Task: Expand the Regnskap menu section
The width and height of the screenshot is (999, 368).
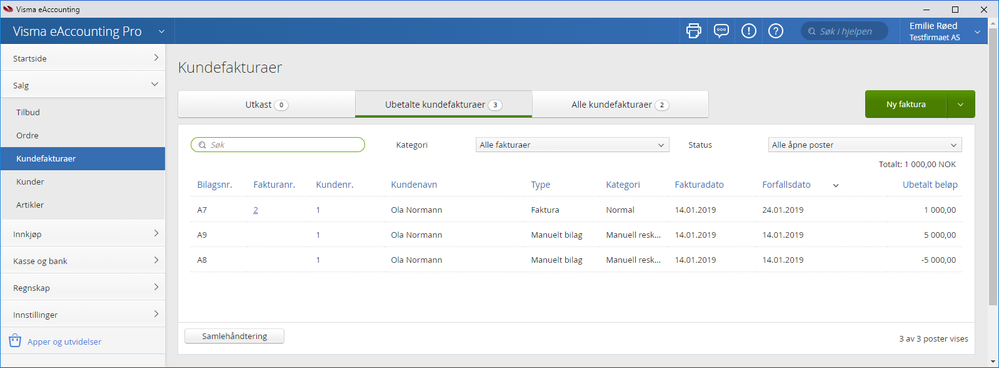Action: pyautogui.click(x=83, y=287)
